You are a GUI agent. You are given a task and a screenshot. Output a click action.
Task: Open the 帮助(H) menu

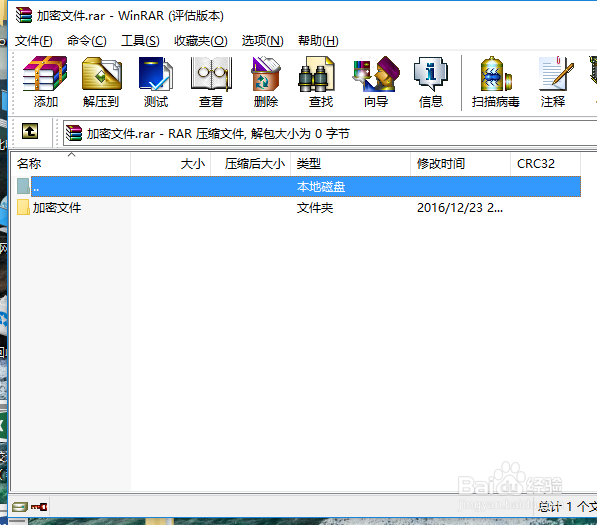click(318, 41)
